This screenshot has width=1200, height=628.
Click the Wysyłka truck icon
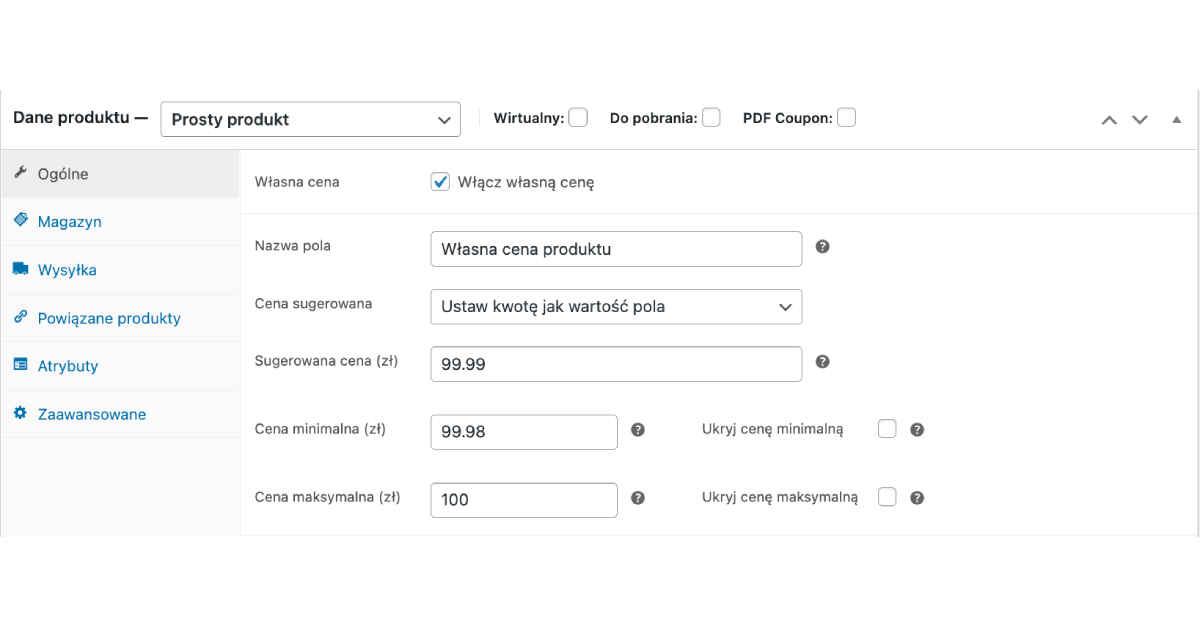click(x=20, y=269)
